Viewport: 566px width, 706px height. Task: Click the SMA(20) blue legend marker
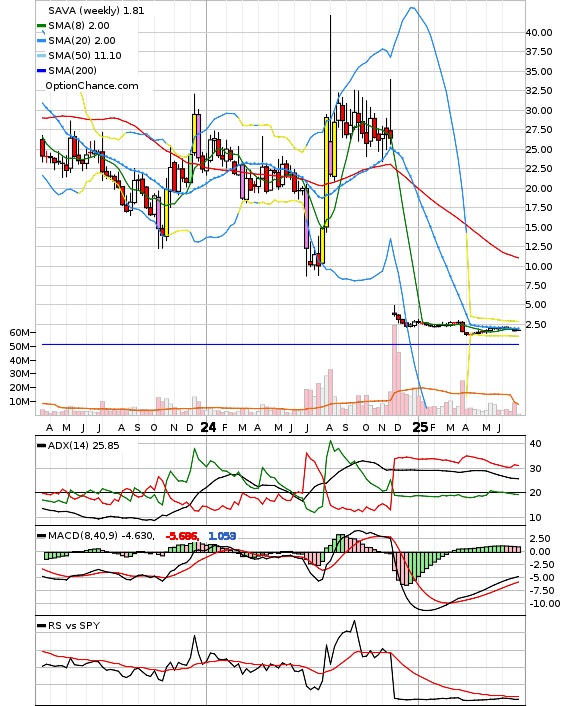(x=41, y=41)
